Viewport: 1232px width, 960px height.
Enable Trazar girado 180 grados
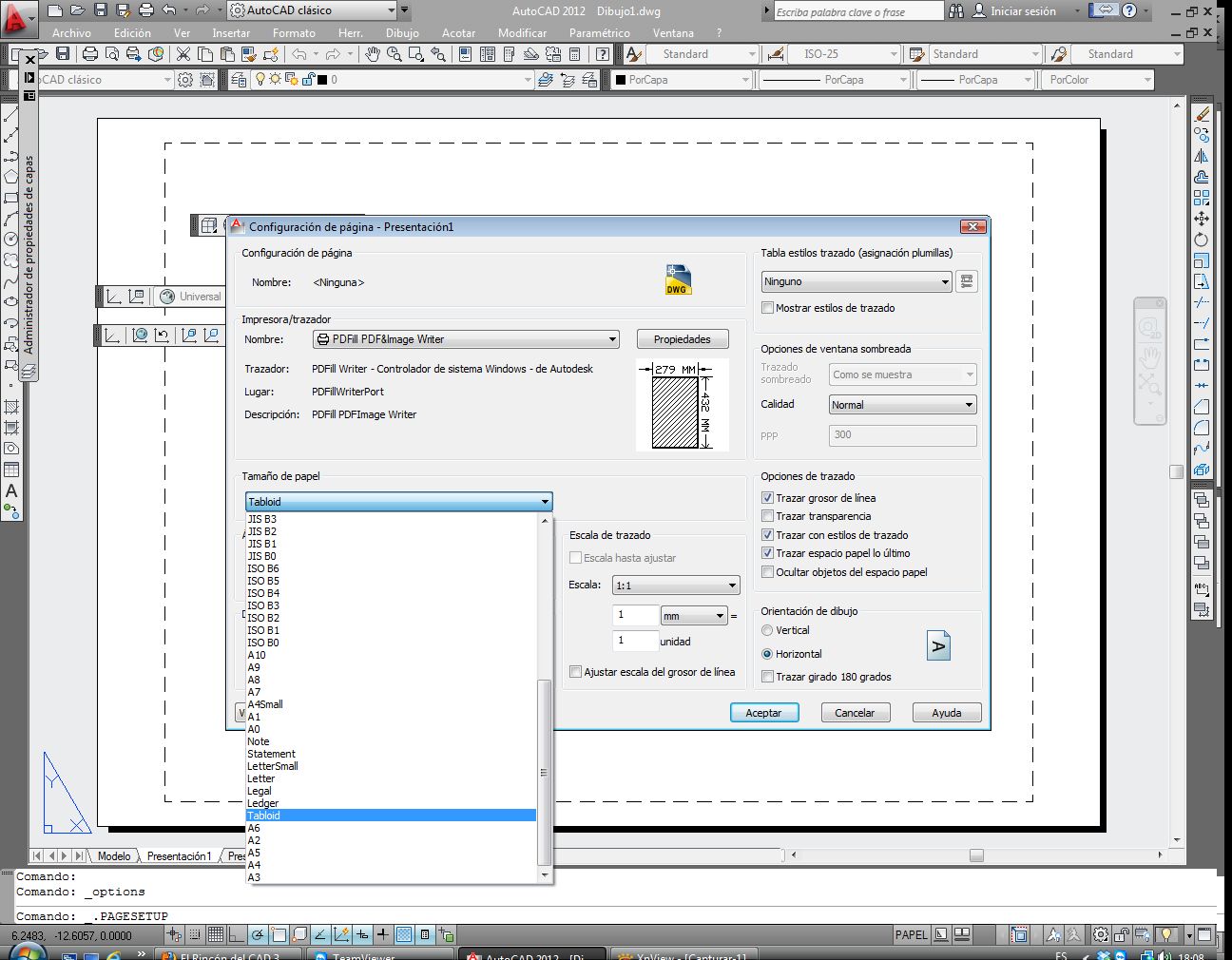point(768,677)
